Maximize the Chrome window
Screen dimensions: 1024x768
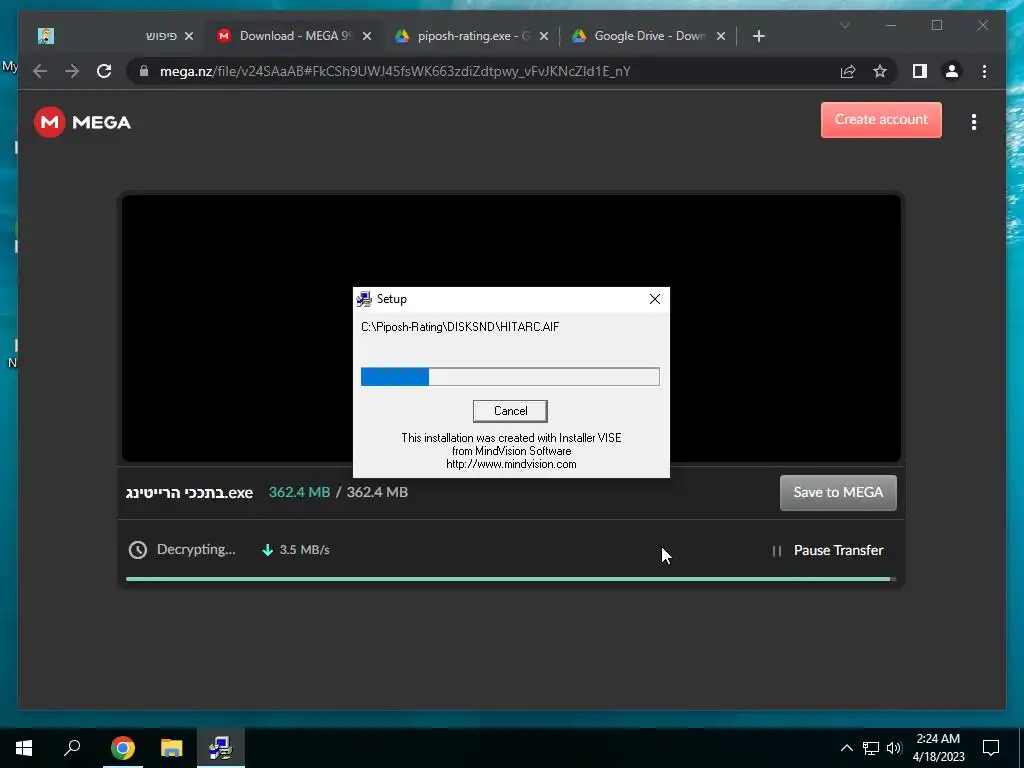click(x=936, y=25)
